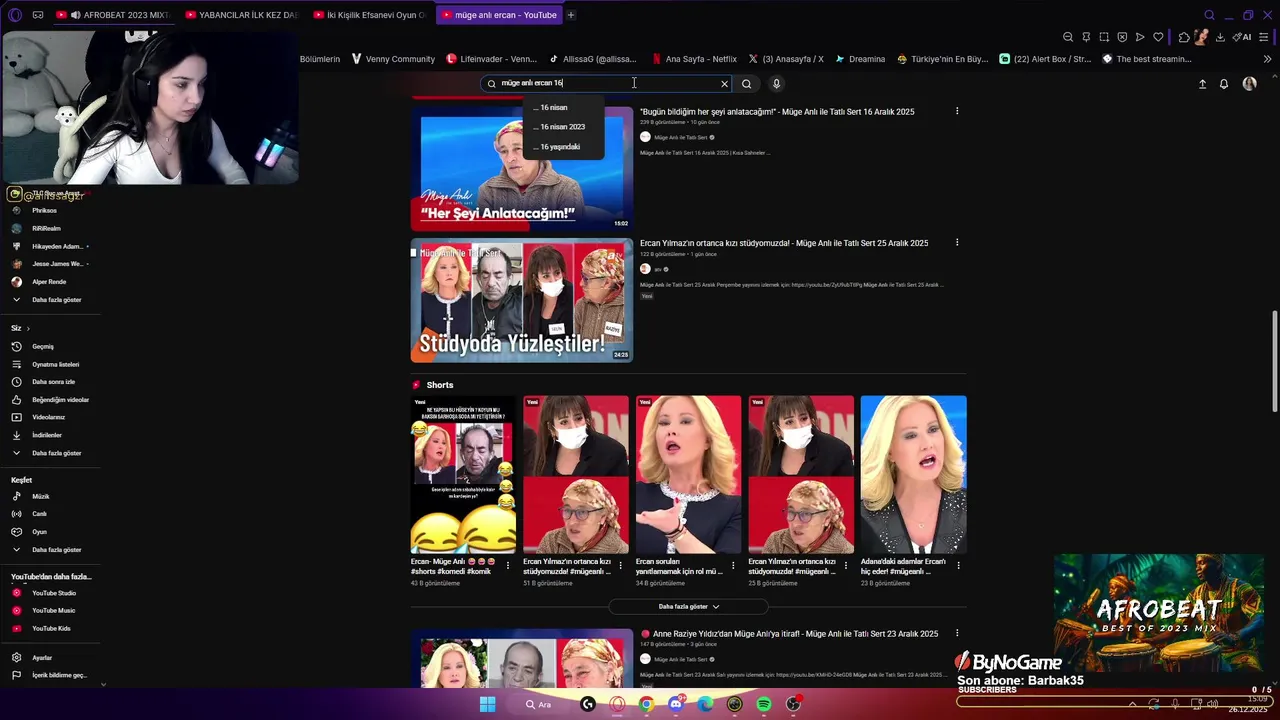Open the 'Ercan soruları yanıtlamamak için' Short thumbnail
The width and height of the screenshot is (1280, 720).
(x=689, y=474)
